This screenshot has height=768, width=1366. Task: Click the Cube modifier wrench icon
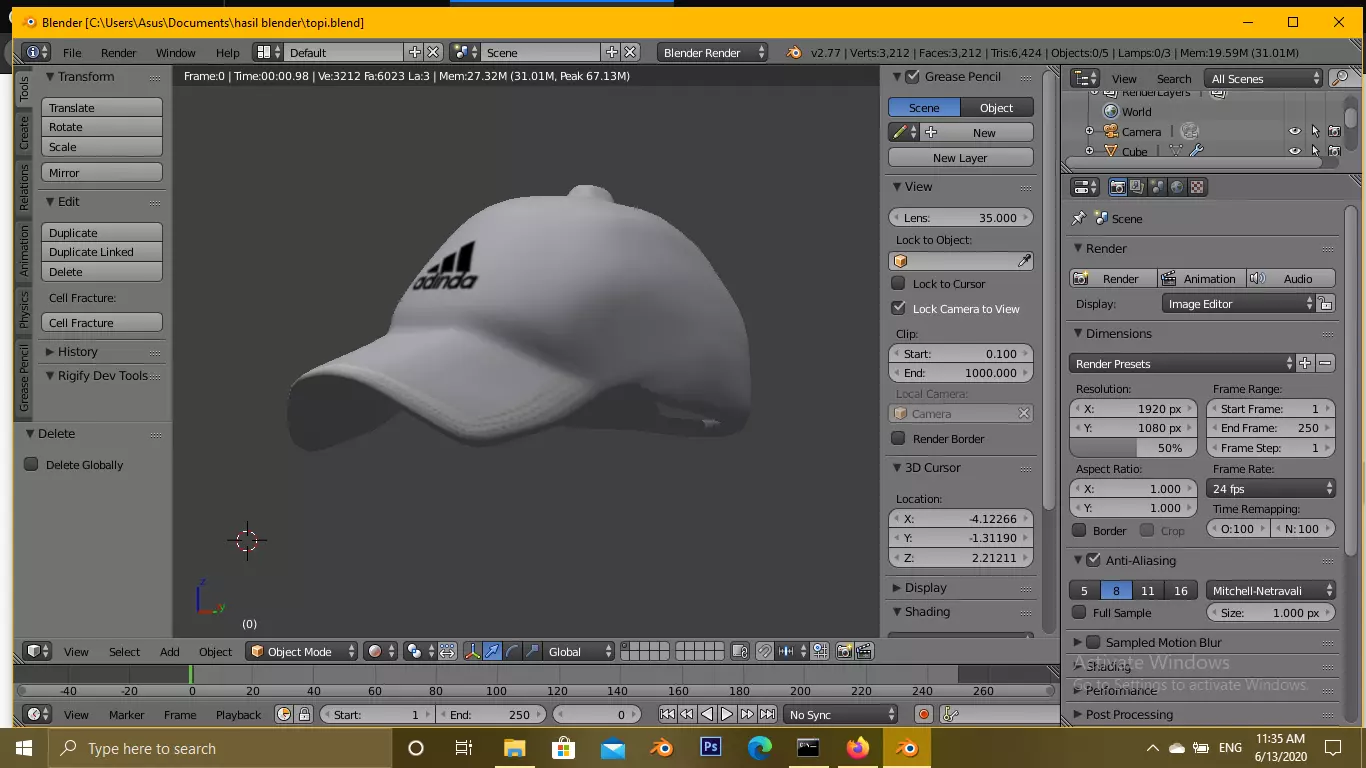click(1196, 151)
